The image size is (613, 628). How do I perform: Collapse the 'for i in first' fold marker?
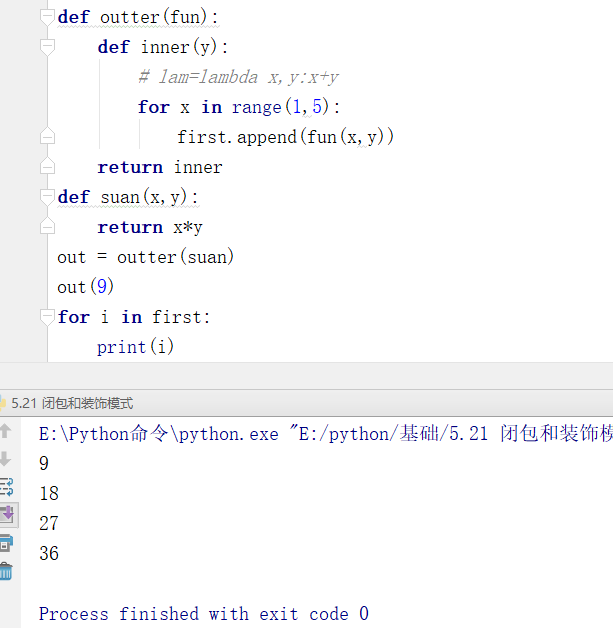pos(47,317)
